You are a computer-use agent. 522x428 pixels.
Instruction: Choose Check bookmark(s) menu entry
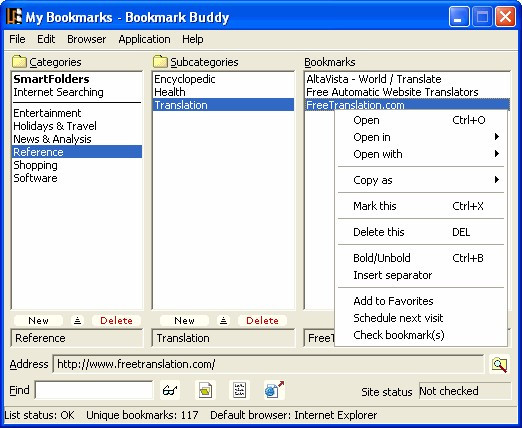point(421,335)
